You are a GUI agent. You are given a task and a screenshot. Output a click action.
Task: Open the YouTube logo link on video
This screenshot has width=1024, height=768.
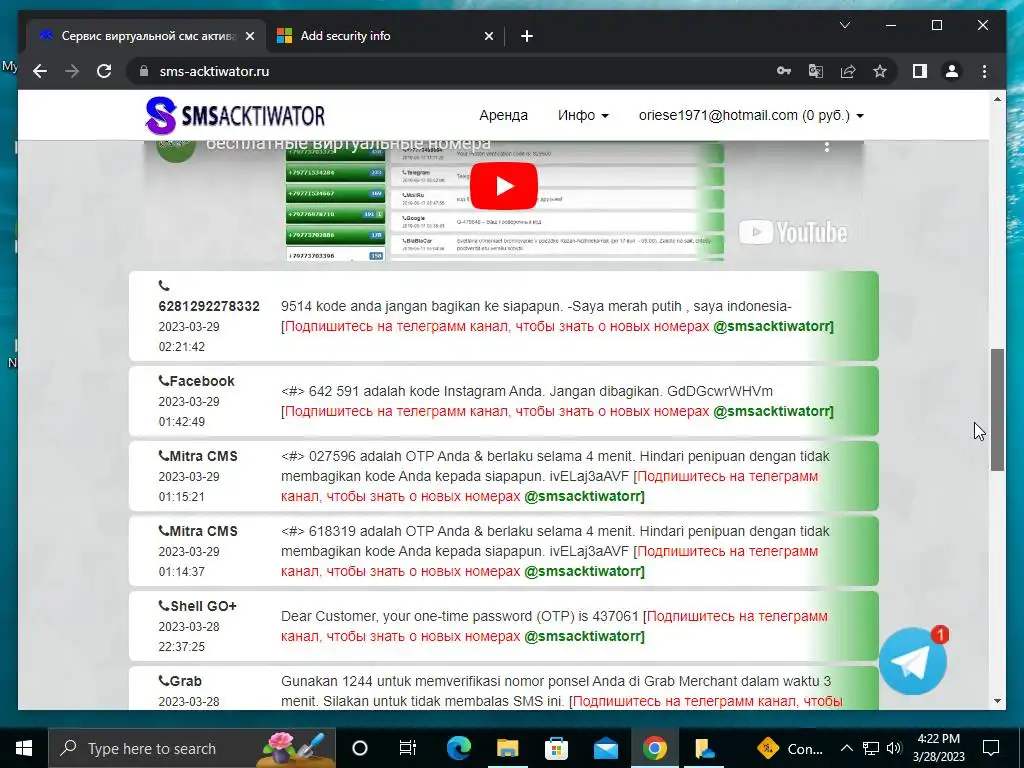click(793, 232)
